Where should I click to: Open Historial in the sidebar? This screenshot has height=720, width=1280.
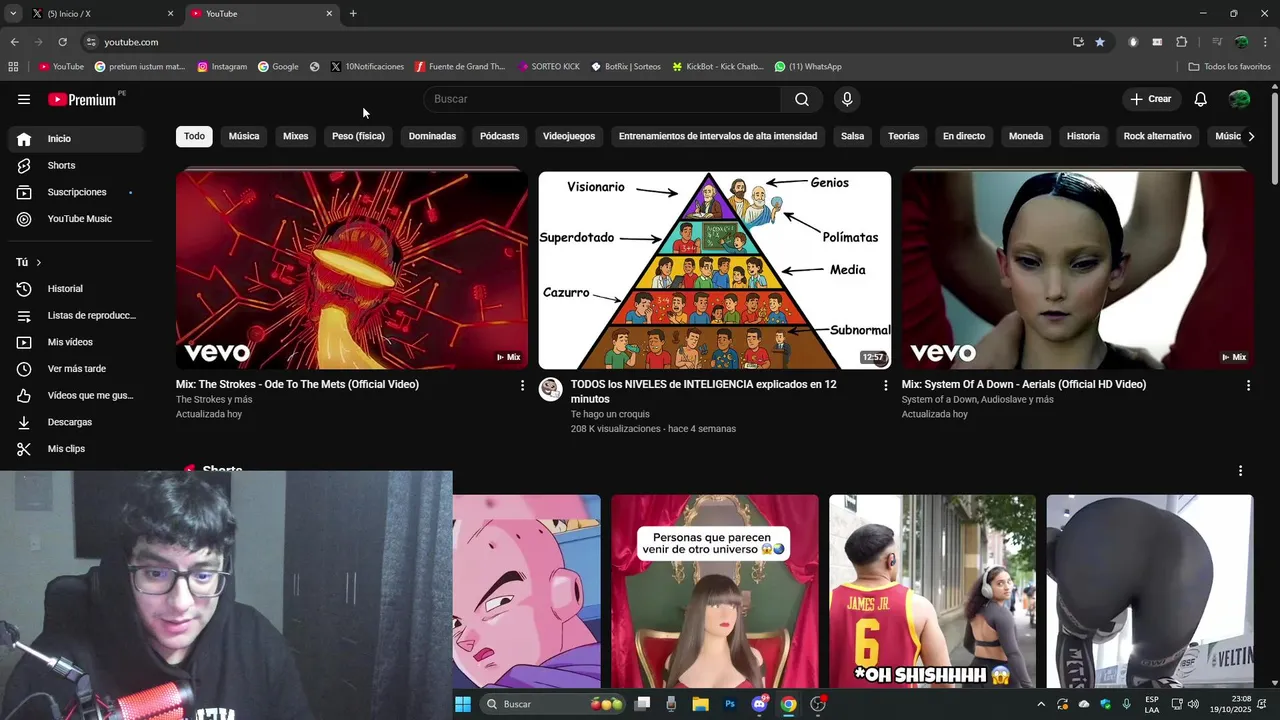coord(76,289)
